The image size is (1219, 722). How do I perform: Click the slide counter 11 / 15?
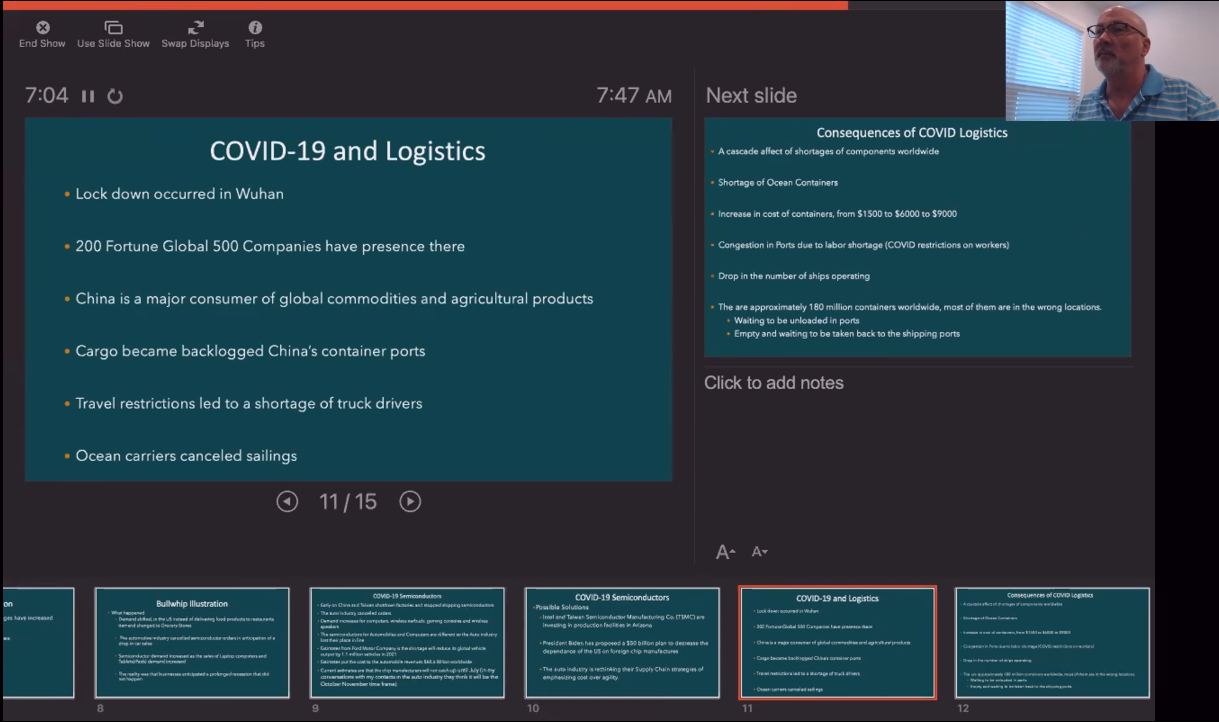pyautogui.click(x=348, y=502)
